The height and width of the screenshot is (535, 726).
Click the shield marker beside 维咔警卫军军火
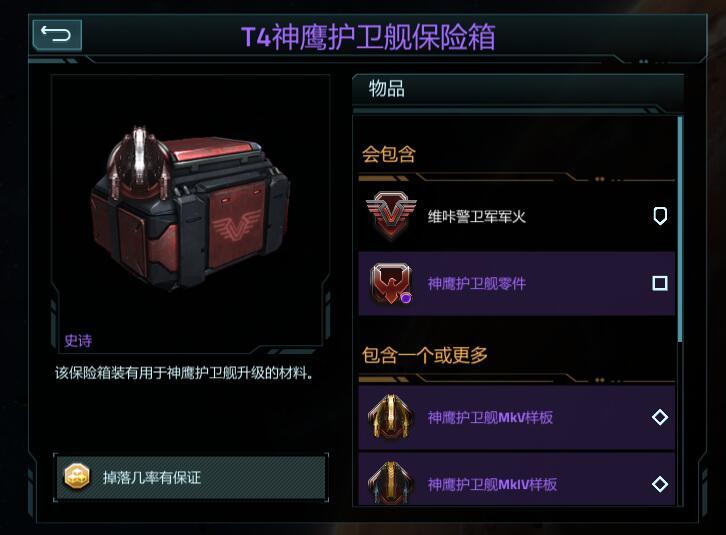660,216
